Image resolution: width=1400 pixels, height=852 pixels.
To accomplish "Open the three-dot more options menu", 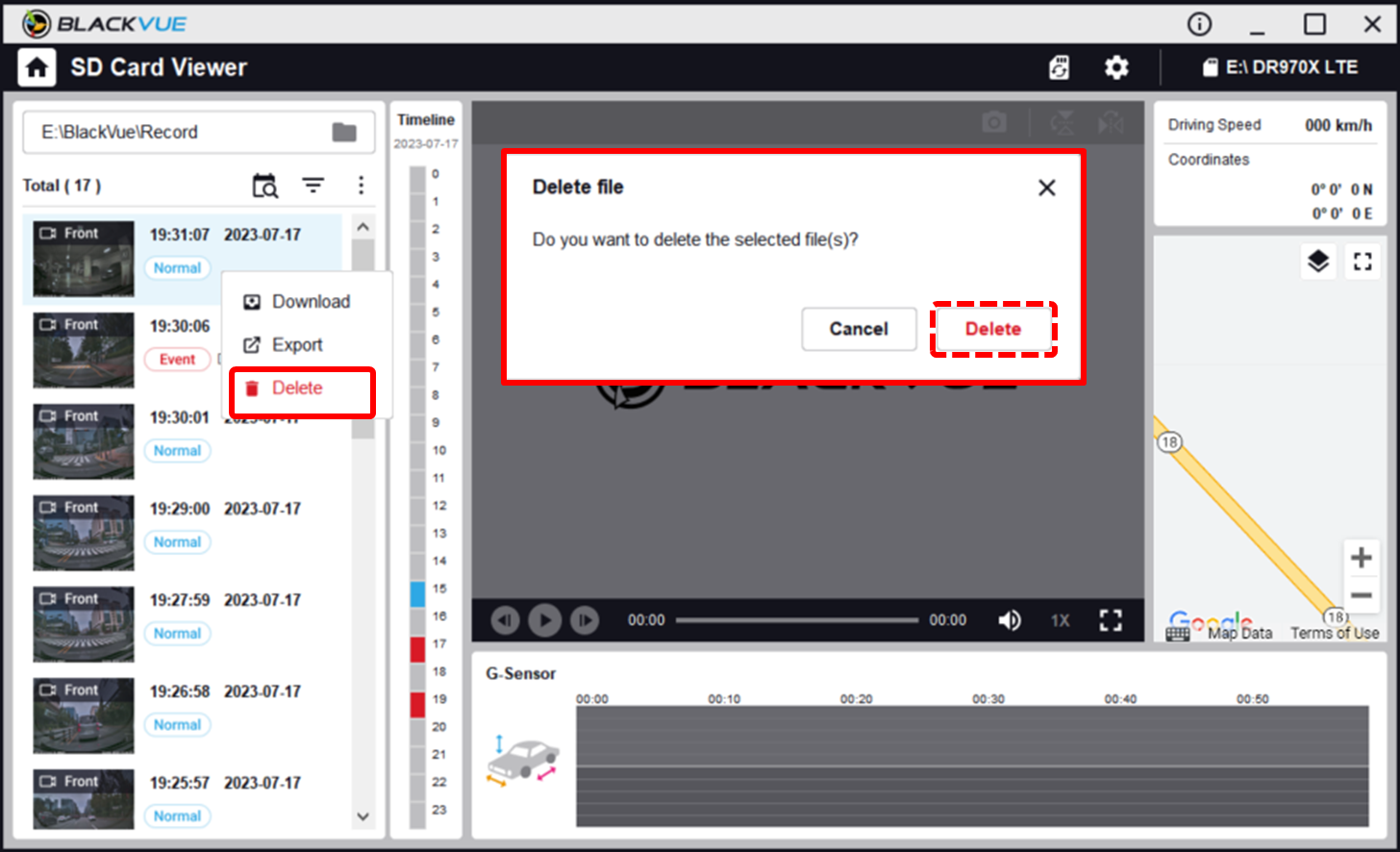I will coord(361,186).
